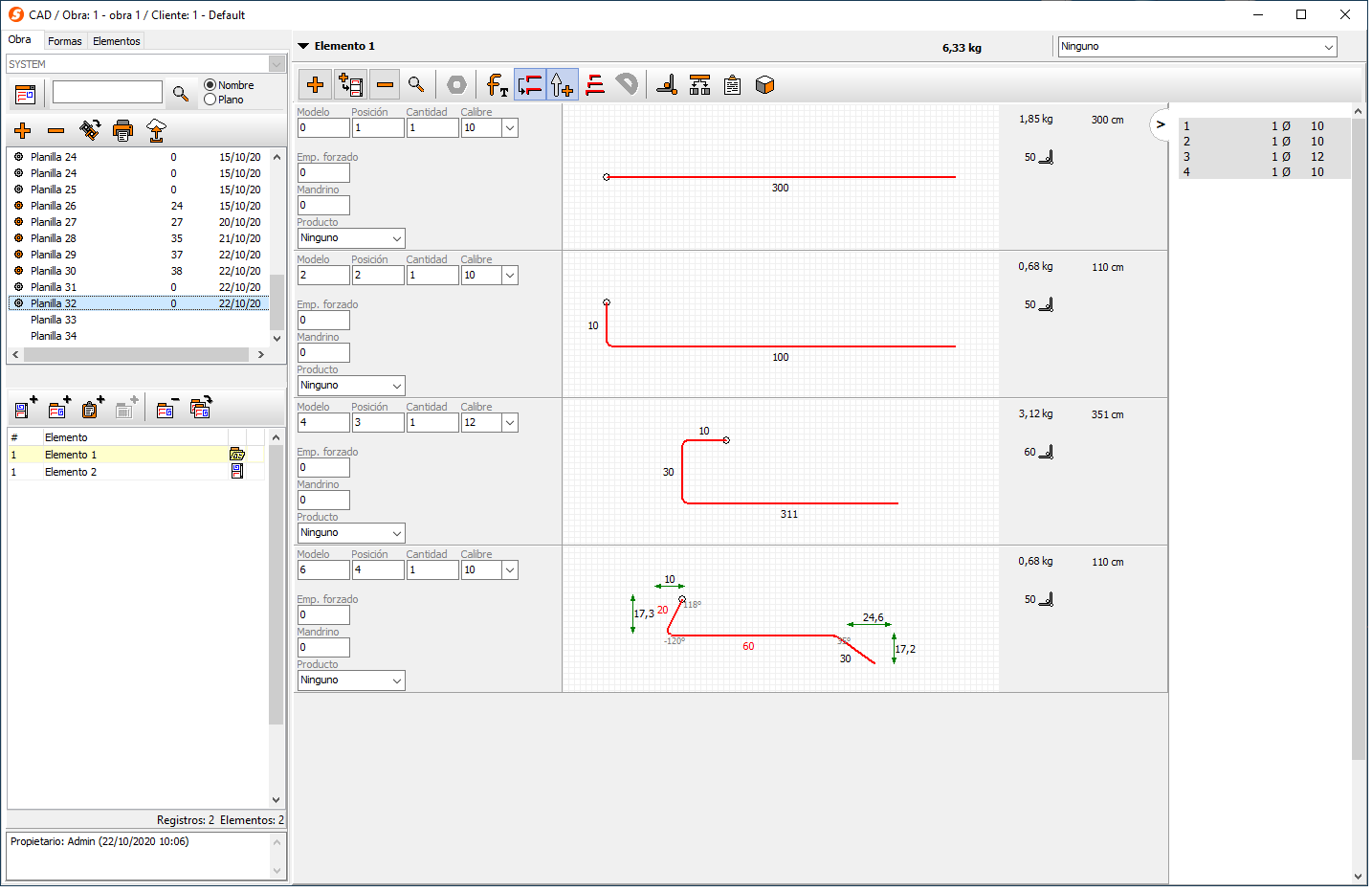The height and width of the screenshot is (892, 1372).
Task: Select the Nombre radio button
Action: coord(211,84)
